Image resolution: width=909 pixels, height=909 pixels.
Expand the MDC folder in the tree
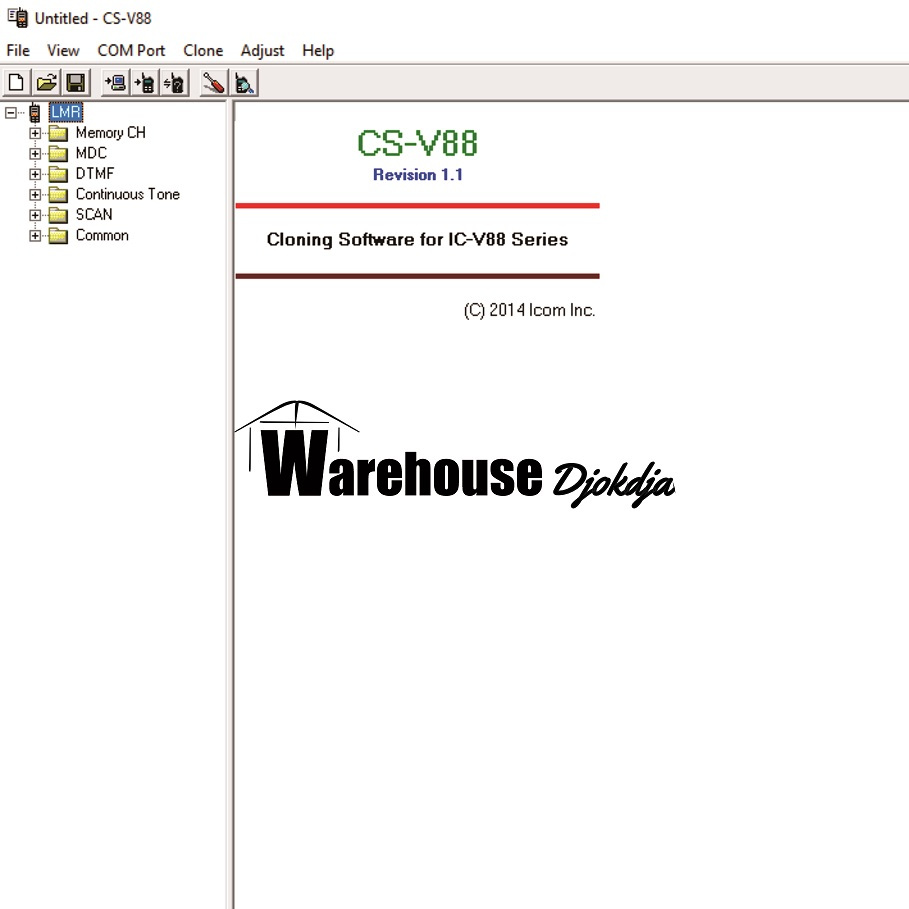click(33, 153)
